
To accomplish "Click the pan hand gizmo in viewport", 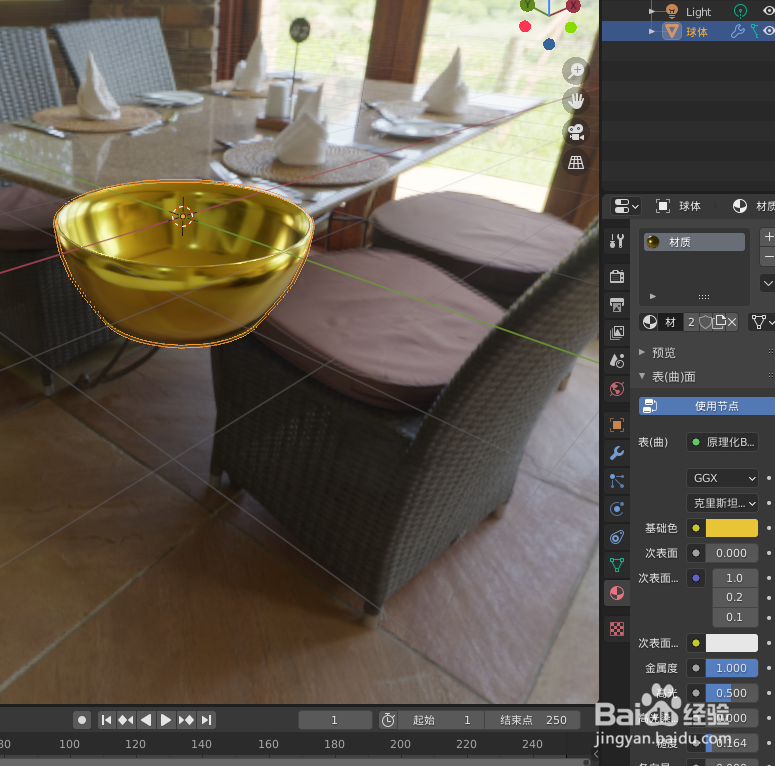I will [576, 101].
